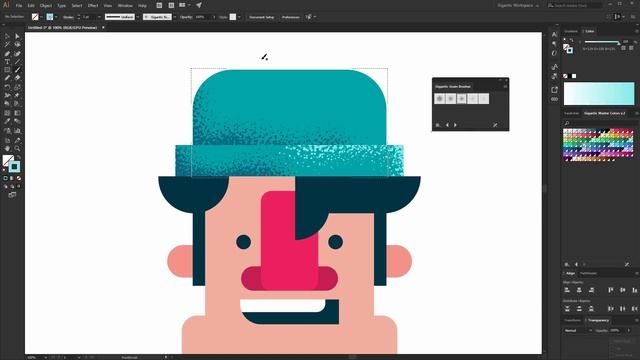Screen dimensions: 640x360
Task: Open the Select menu
Action: [77, 6]
